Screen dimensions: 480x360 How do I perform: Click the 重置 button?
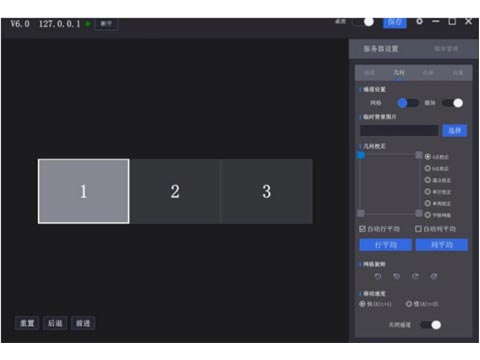pos(27,323)
